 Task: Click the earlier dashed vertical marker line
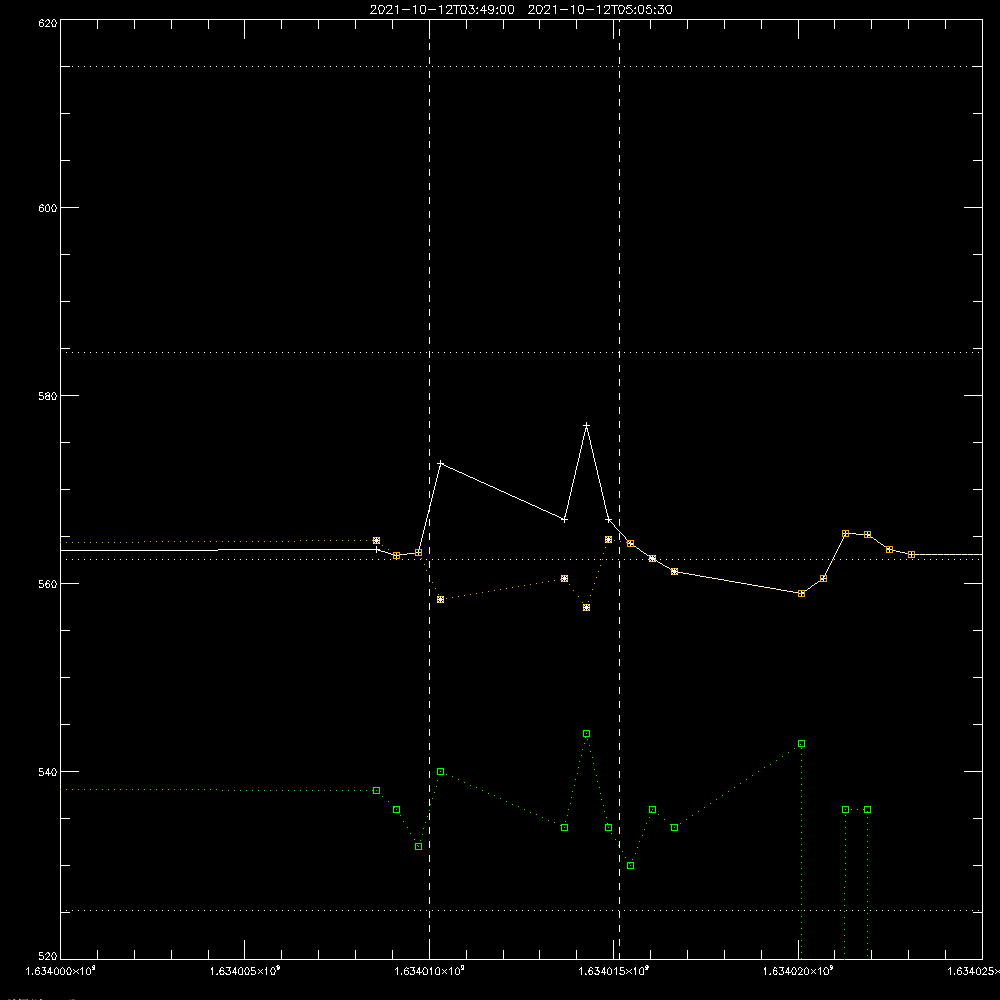(429, 489)
